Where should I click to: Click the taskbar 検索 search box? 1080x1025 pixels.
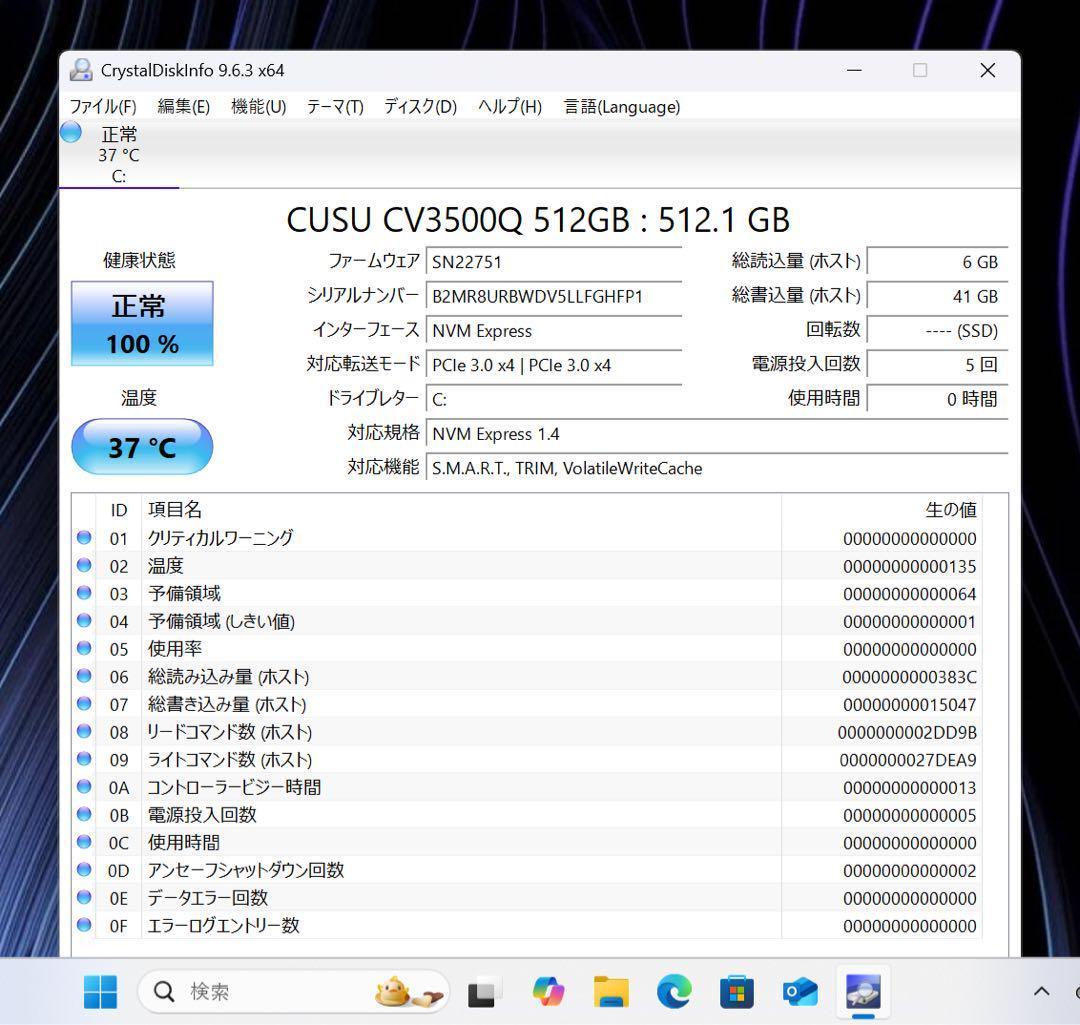294,992
